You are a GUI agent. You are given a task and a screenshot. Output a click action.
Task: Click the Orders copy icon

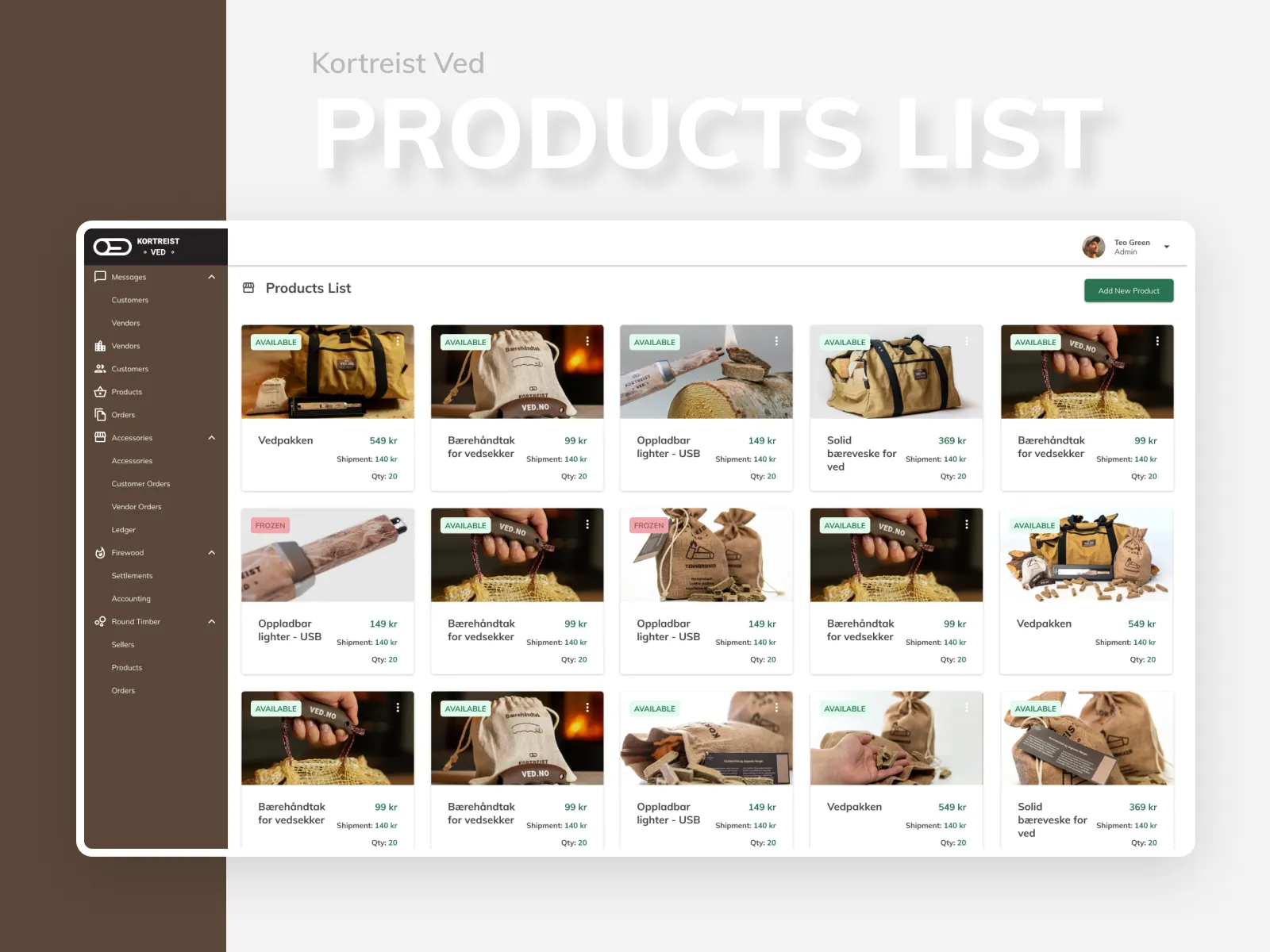[100, 415]
